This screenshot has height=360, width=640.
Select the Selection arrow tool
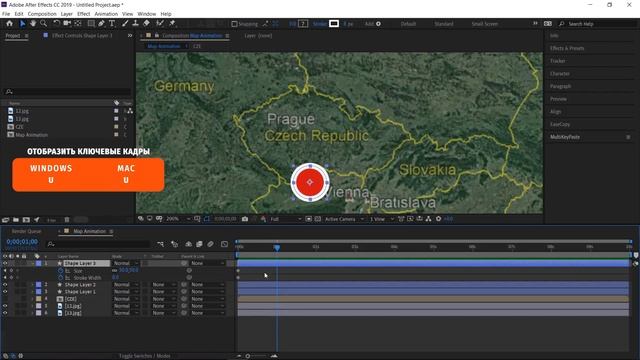click(22, 24)
